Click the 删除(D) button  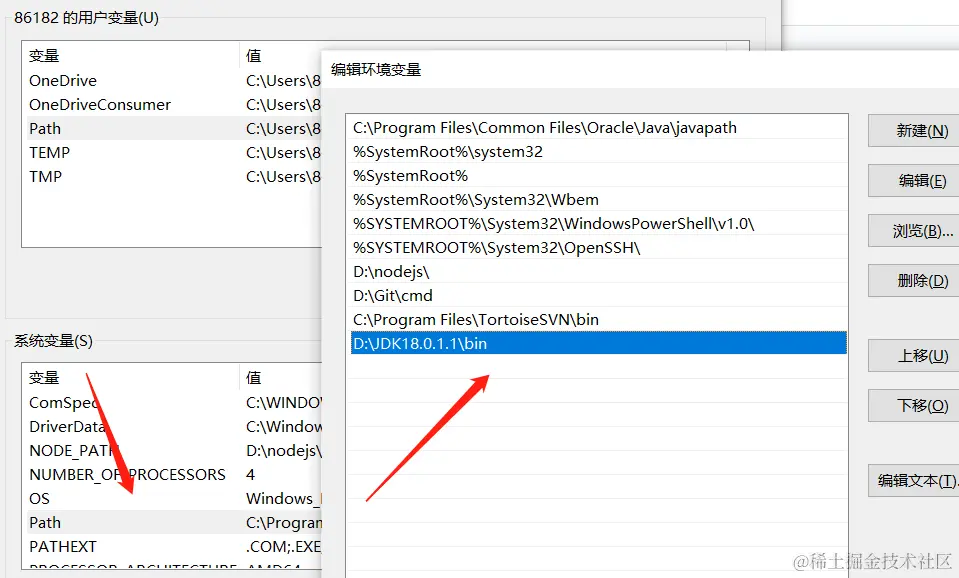(x=914, y=281)
